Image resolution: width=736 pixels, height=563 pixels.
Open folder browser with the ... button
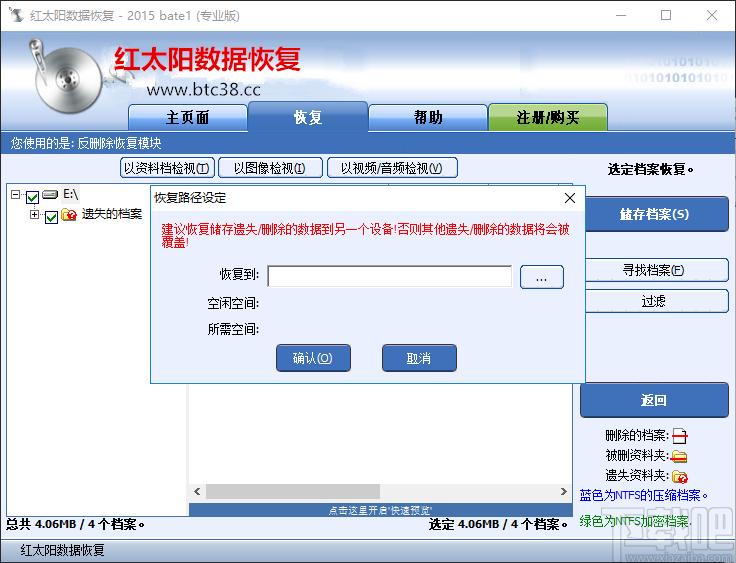click(542, 277)
